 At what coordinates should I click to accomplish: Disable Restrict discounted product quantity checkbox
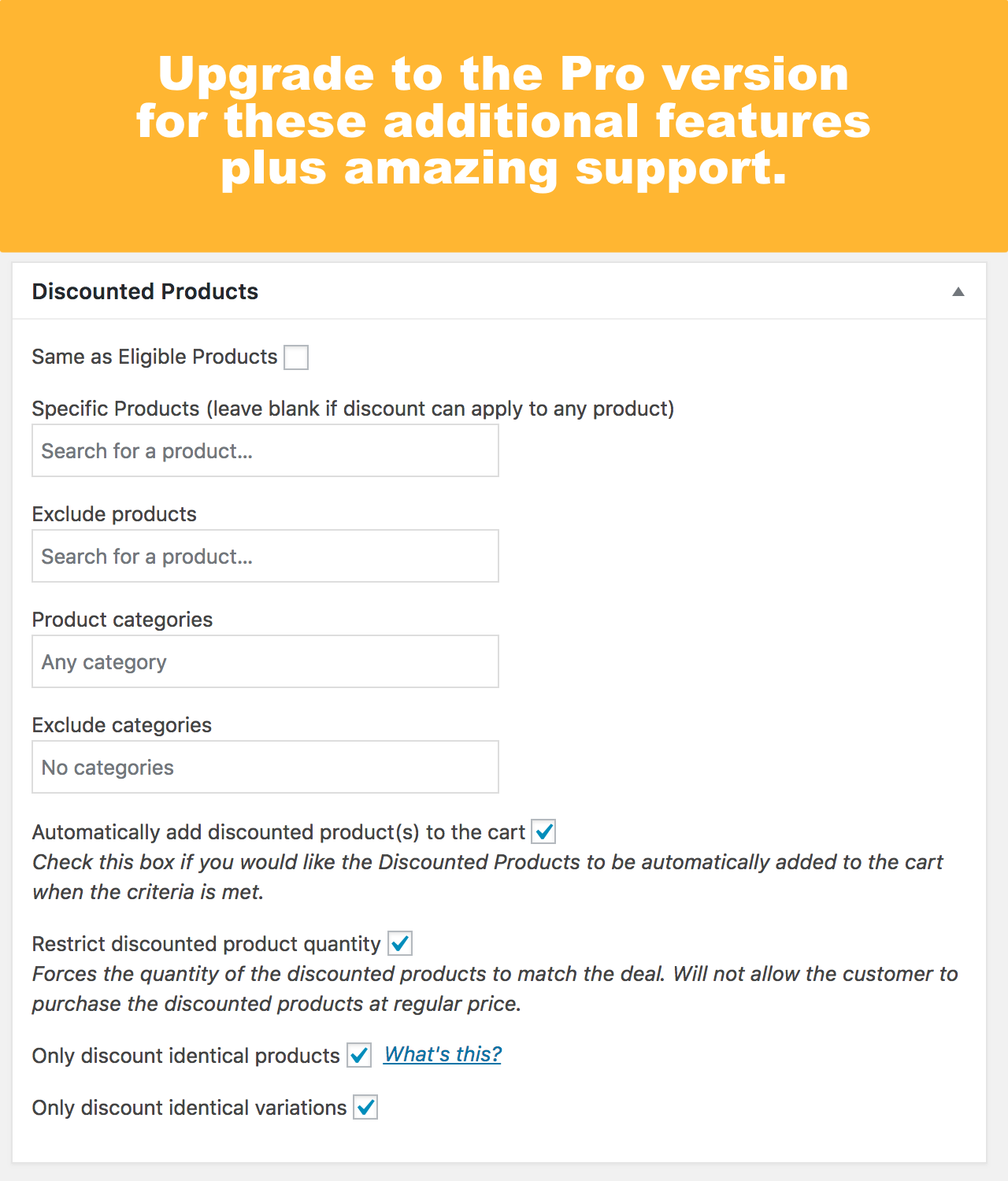click(x=400, y=943)
